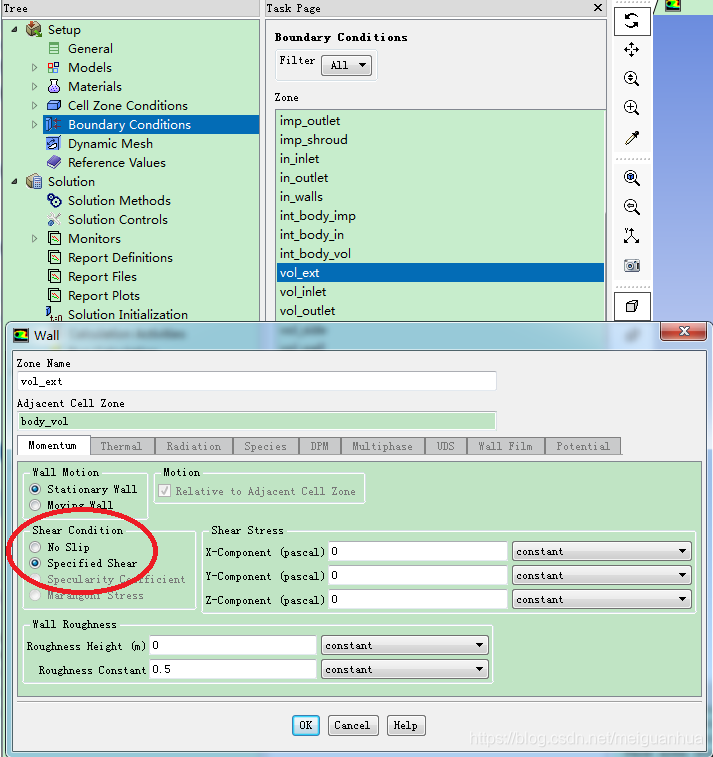Click the Report Files icon

(x=55, y=276)
